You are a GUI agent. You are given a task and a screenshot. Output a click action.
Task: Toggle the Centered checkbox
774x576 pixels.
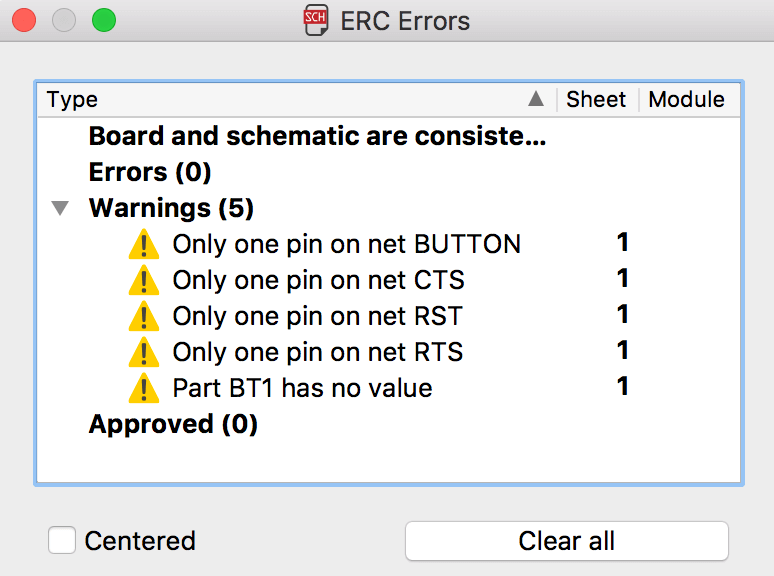[62, 541]
